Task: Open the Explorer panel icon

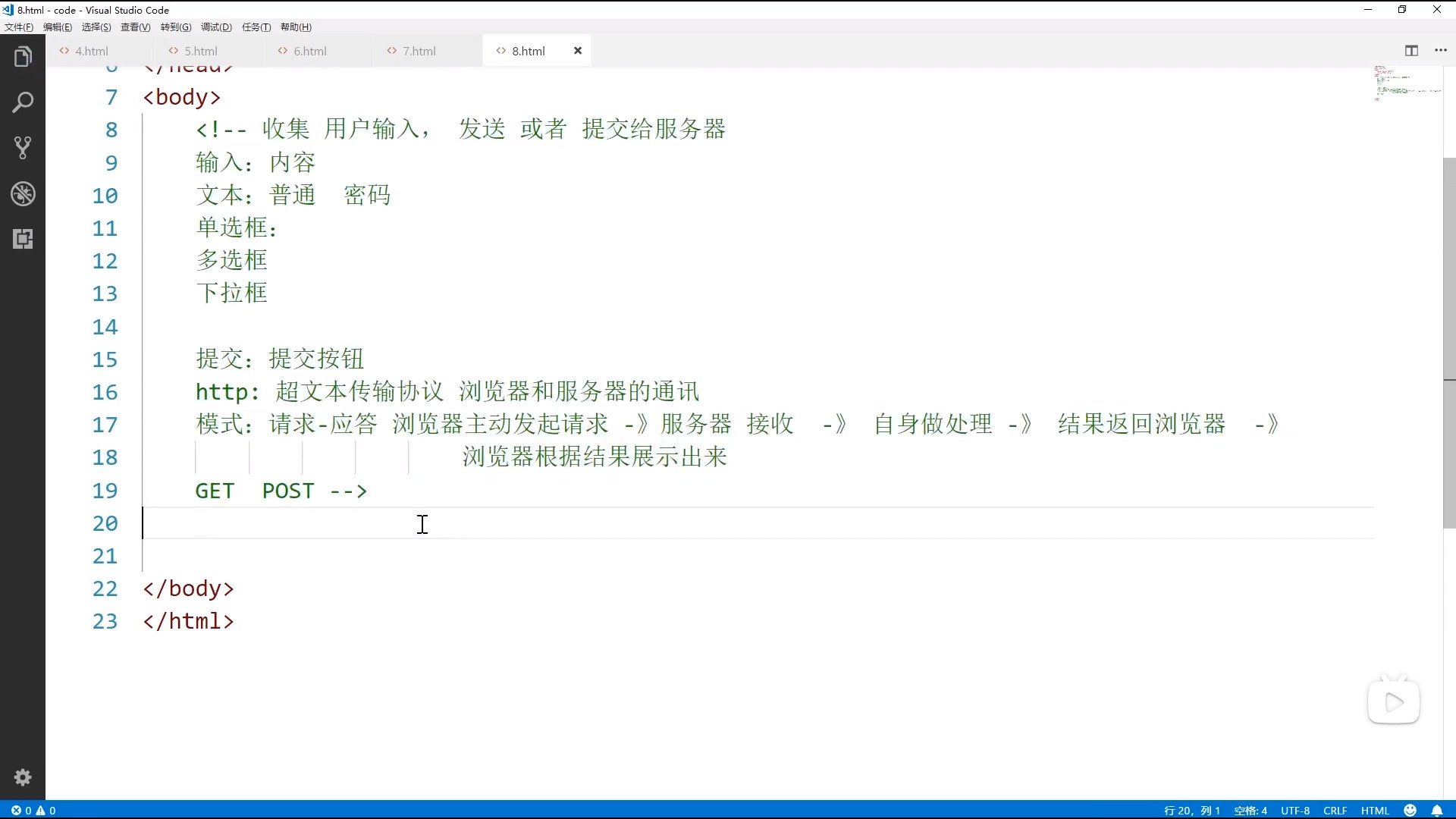Action: [23, 57]
